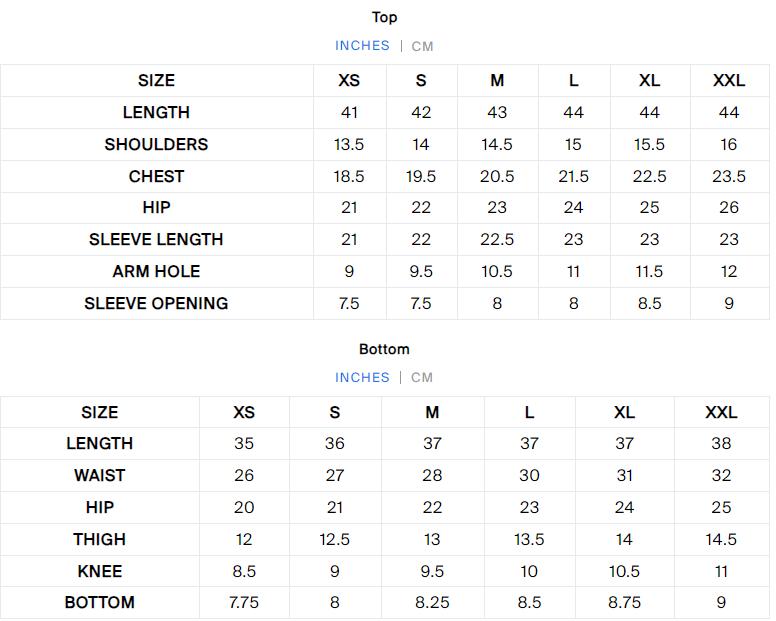Select the ARM HOLE row label
776x621 pixels.
(x=156, y=272)
